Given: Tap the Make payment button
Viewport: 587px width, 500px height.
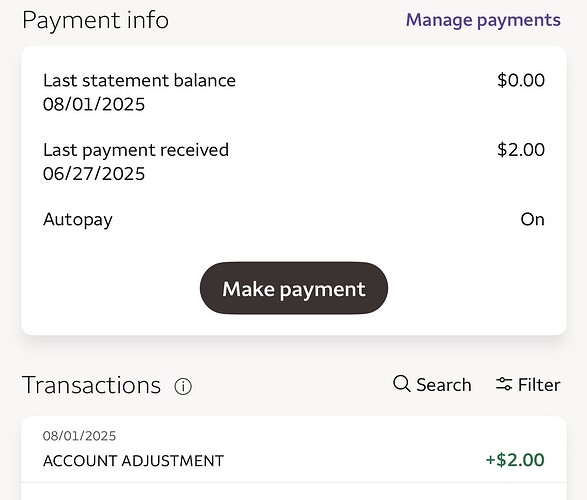Looking at the screenshot, I should (x=294, y=288).
